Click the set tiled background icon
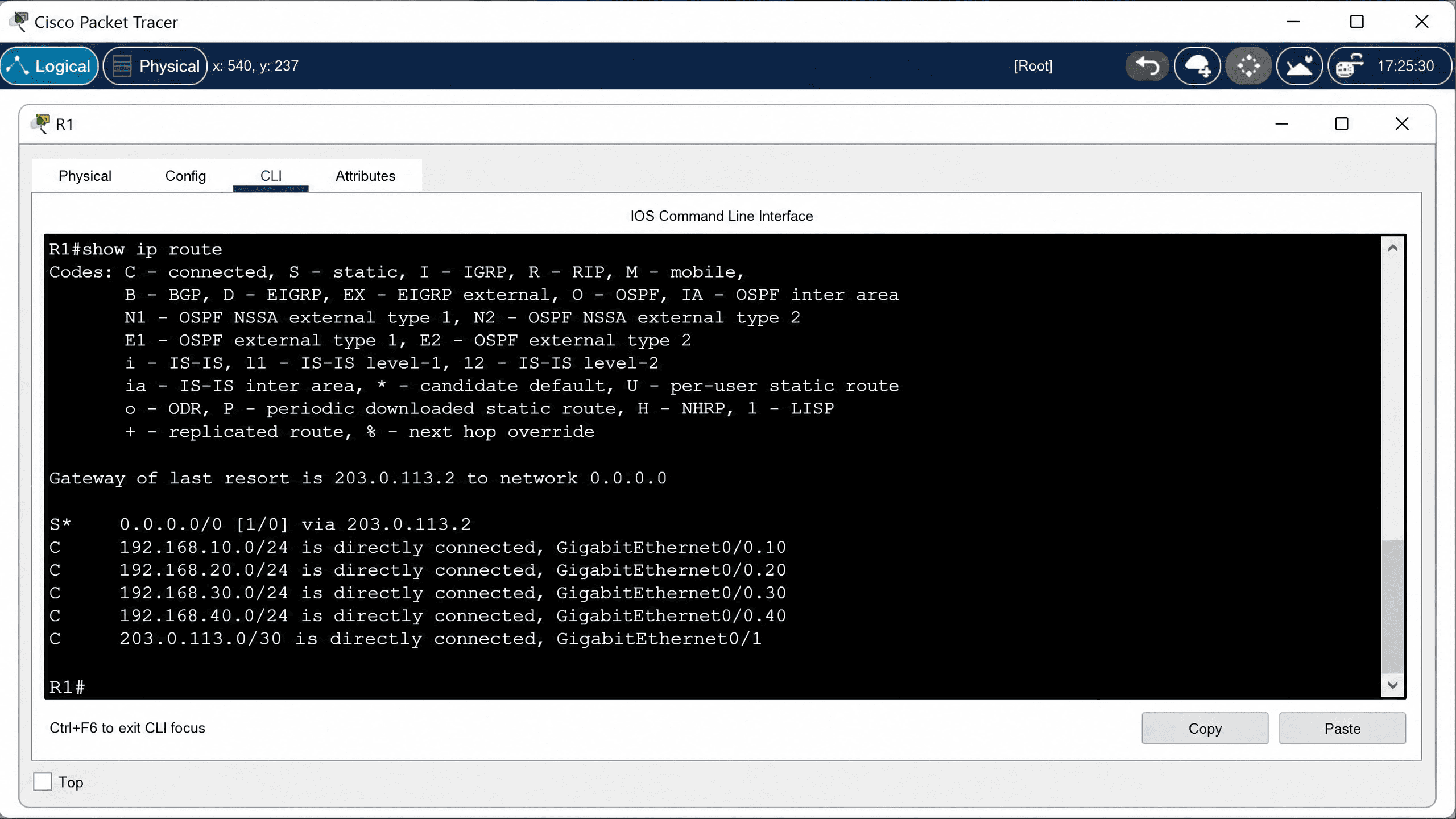 [1299, 66]
